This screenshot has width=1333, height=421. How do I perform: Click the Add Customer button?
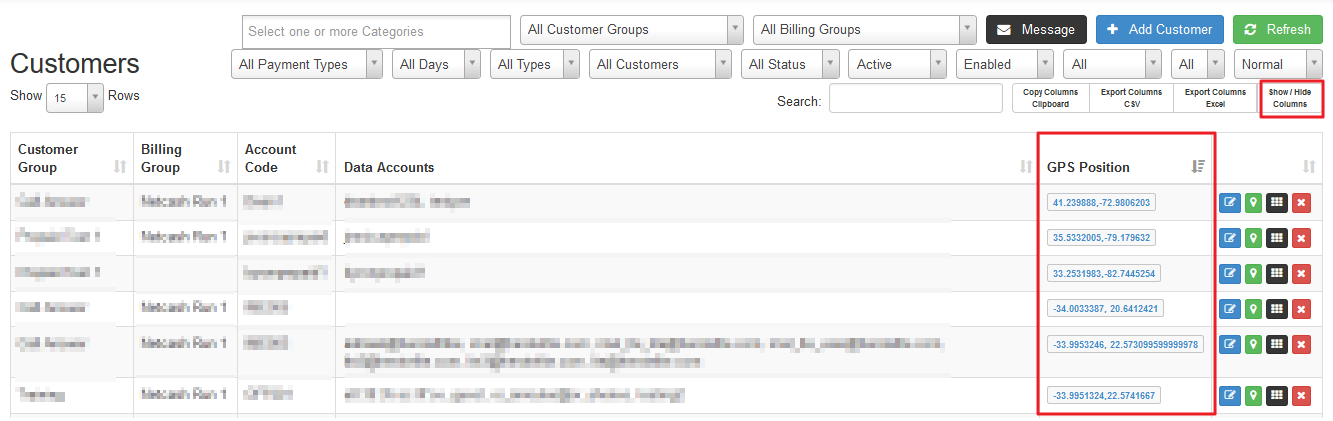(x=1160, y=30)
